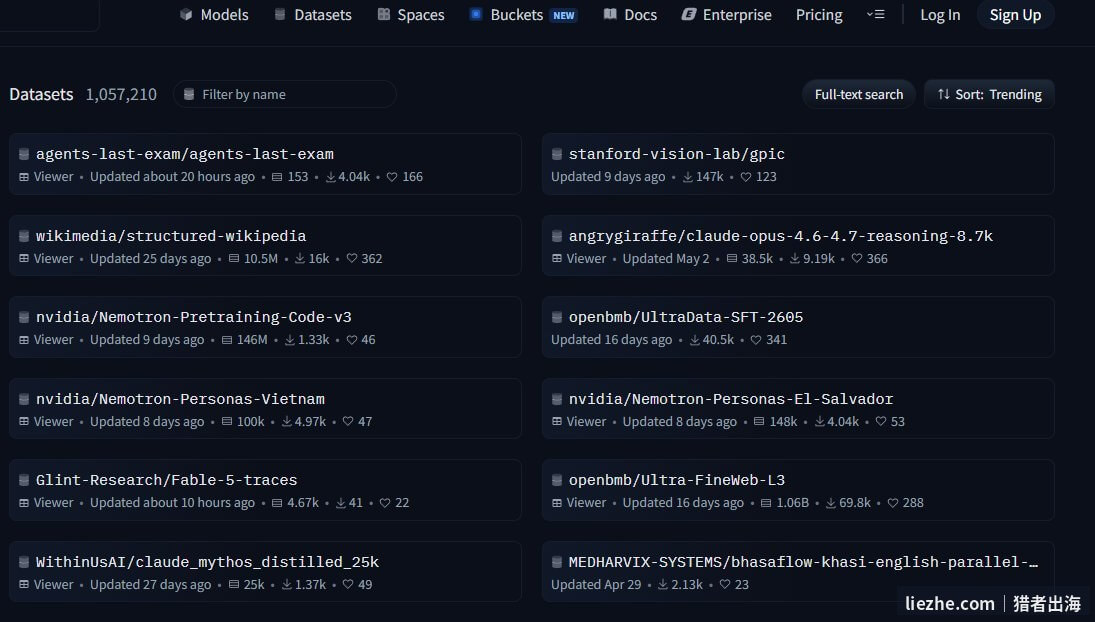Click the heart icon showing 341 likes
Viewport: 1095px width, 622px height.
click(756, 340)
